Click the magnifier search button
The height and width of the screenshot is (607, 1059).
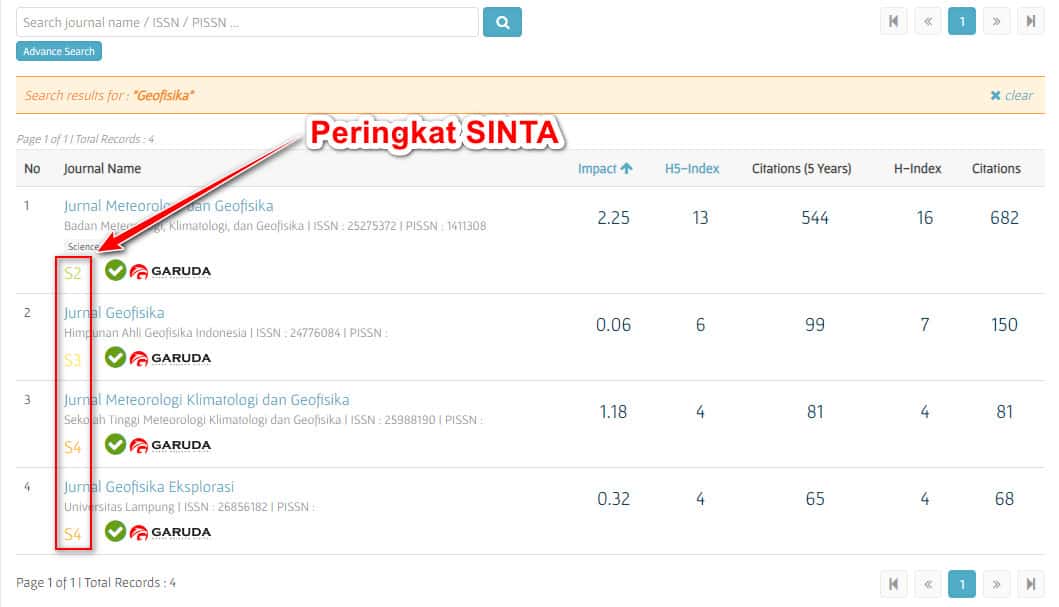(x=502, y=22)
